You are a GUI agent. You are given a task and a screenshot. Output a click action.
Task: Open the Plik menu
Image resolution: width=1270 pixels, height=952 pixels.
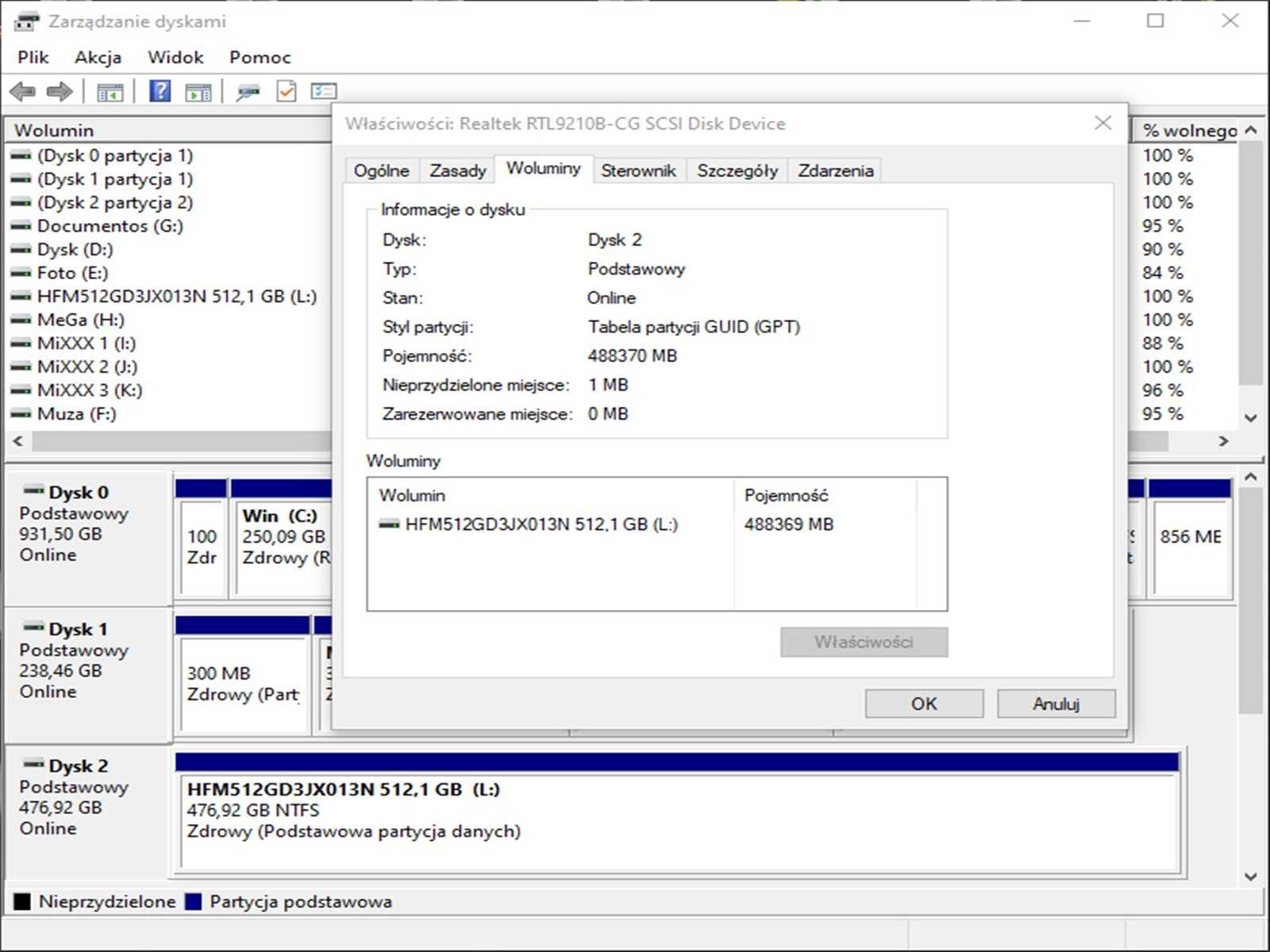(x=33, y=57)
